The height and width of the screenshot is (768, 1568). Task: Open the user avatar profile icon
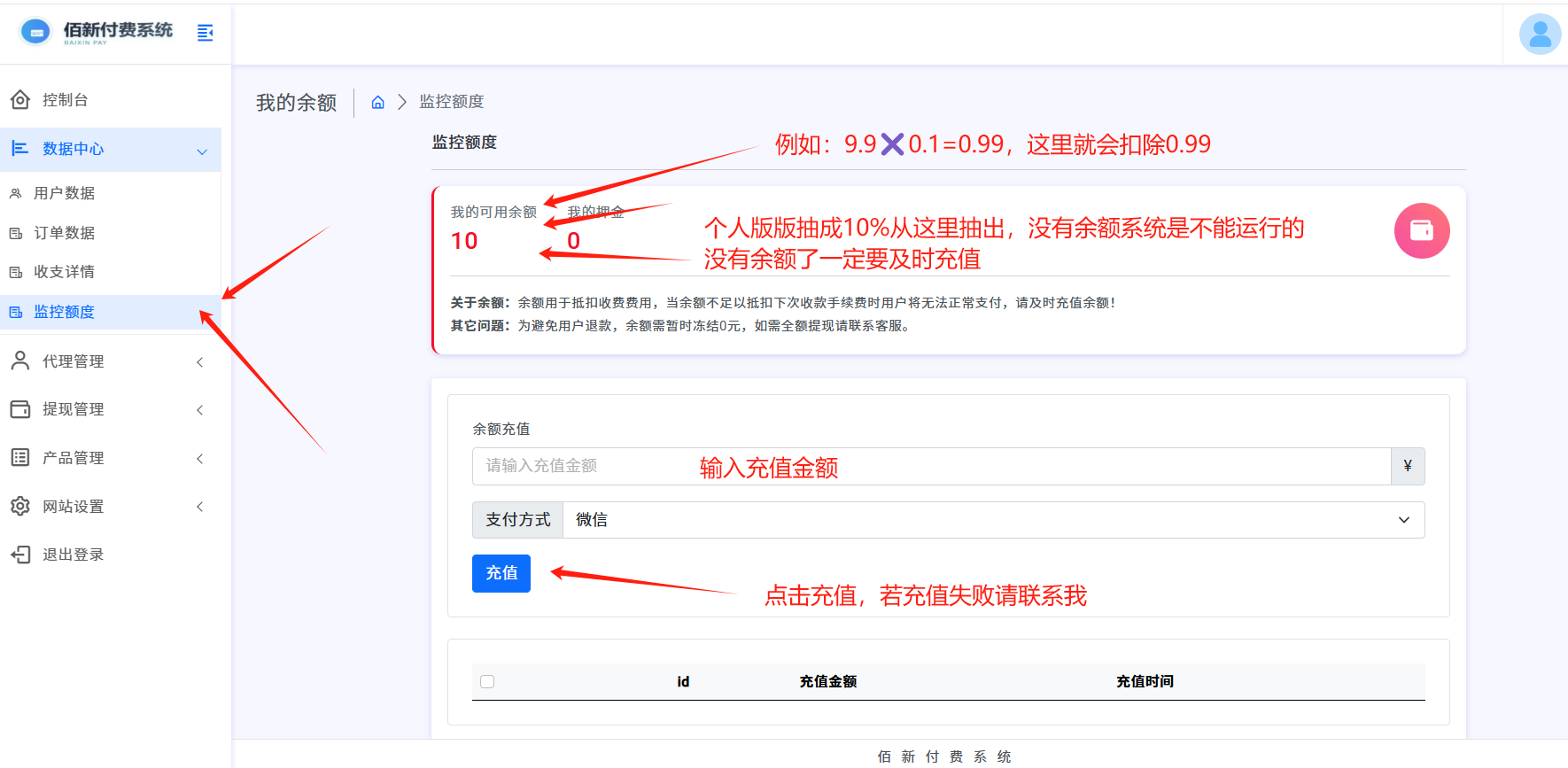pyautogui.click(x=1540, y=35)
